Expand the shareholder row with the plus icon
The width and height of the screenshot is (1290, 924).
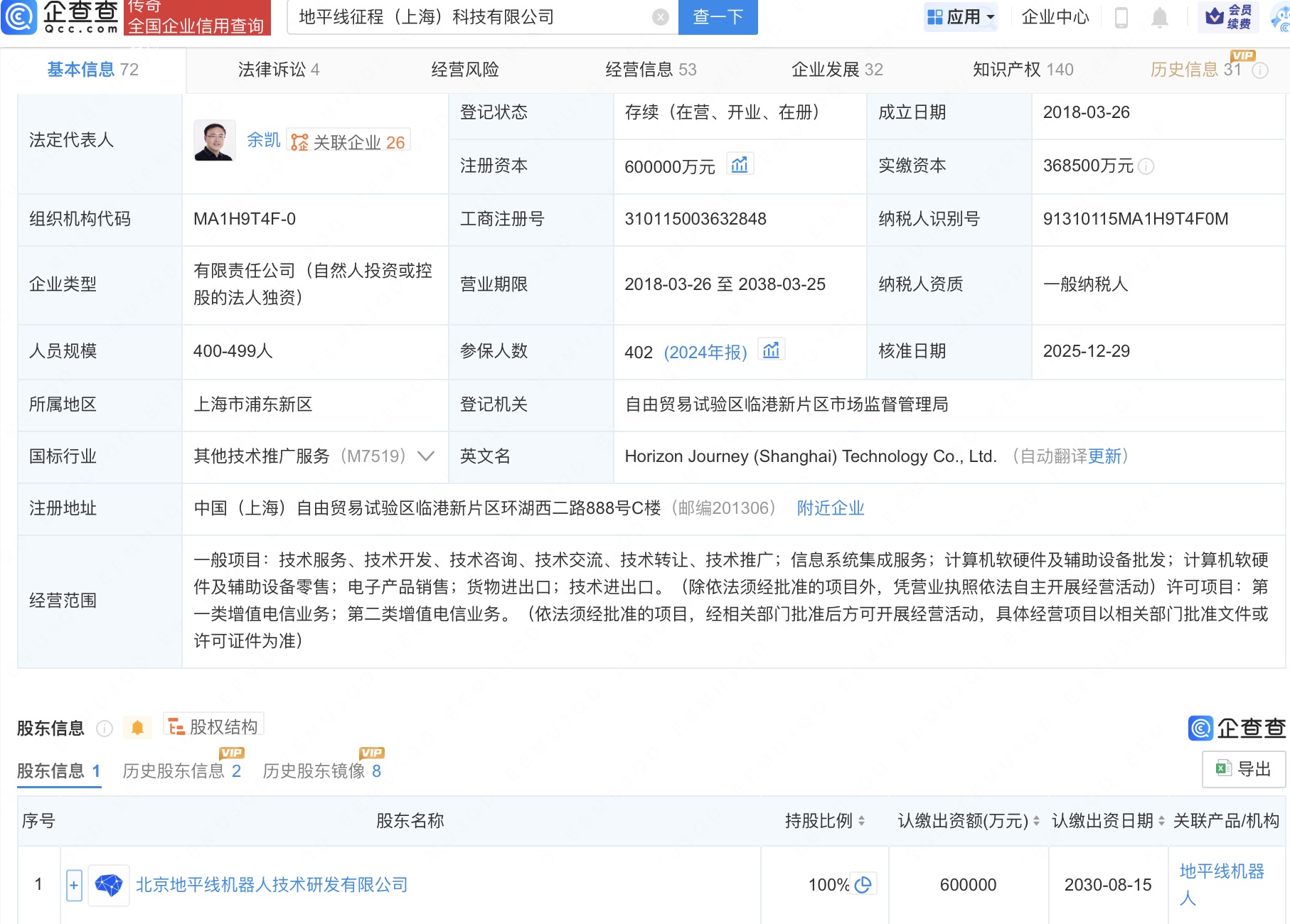(x=73, y=885)
